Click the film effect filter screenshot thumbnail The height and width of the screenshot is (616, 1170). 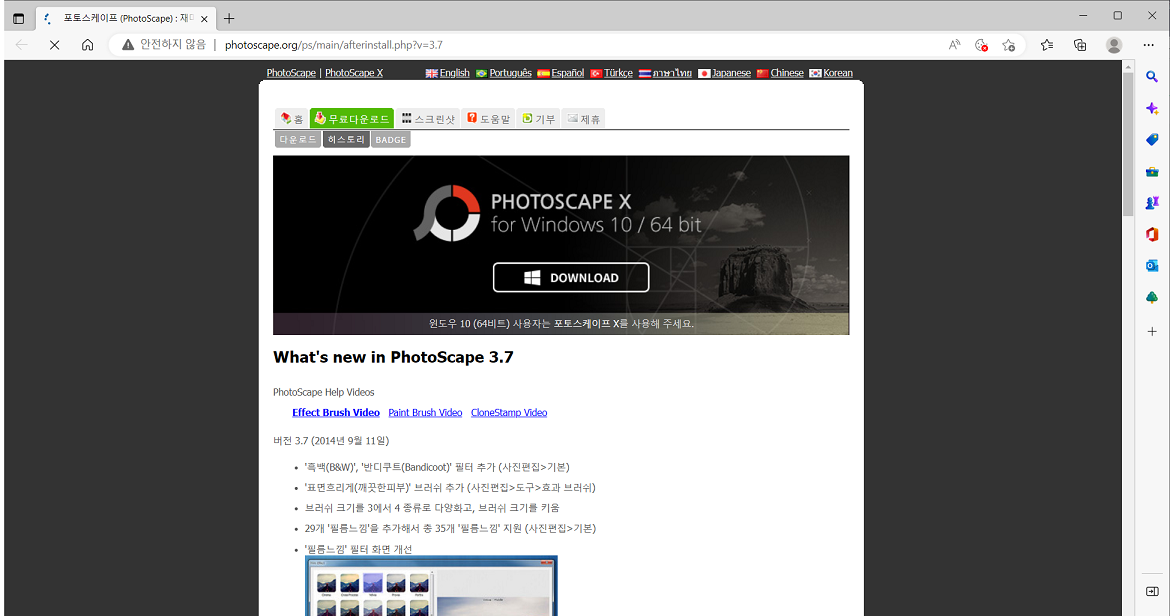tap(431, 585)
